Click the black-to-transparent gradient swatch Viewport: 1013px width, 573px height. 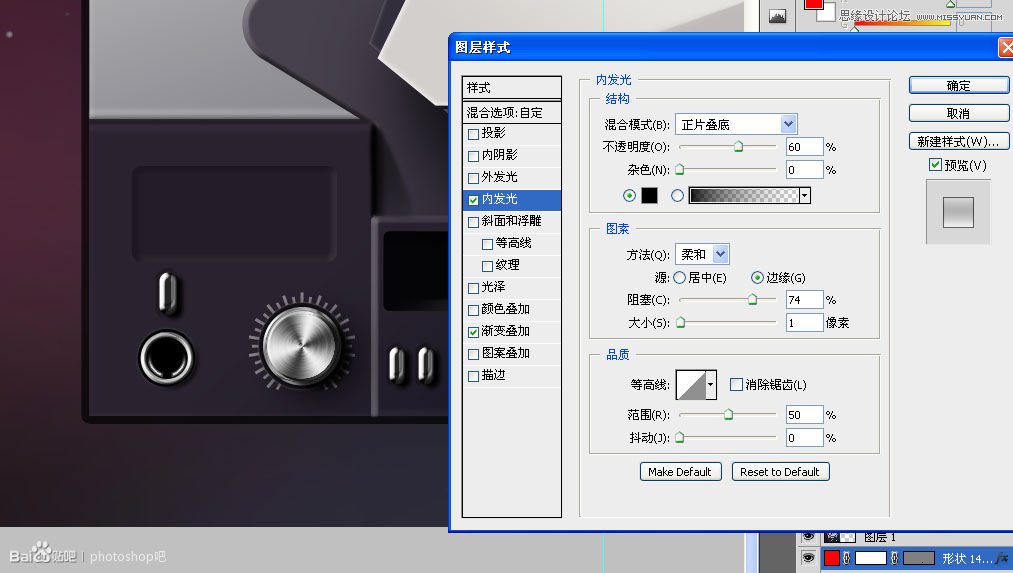(x=744, y=196)
